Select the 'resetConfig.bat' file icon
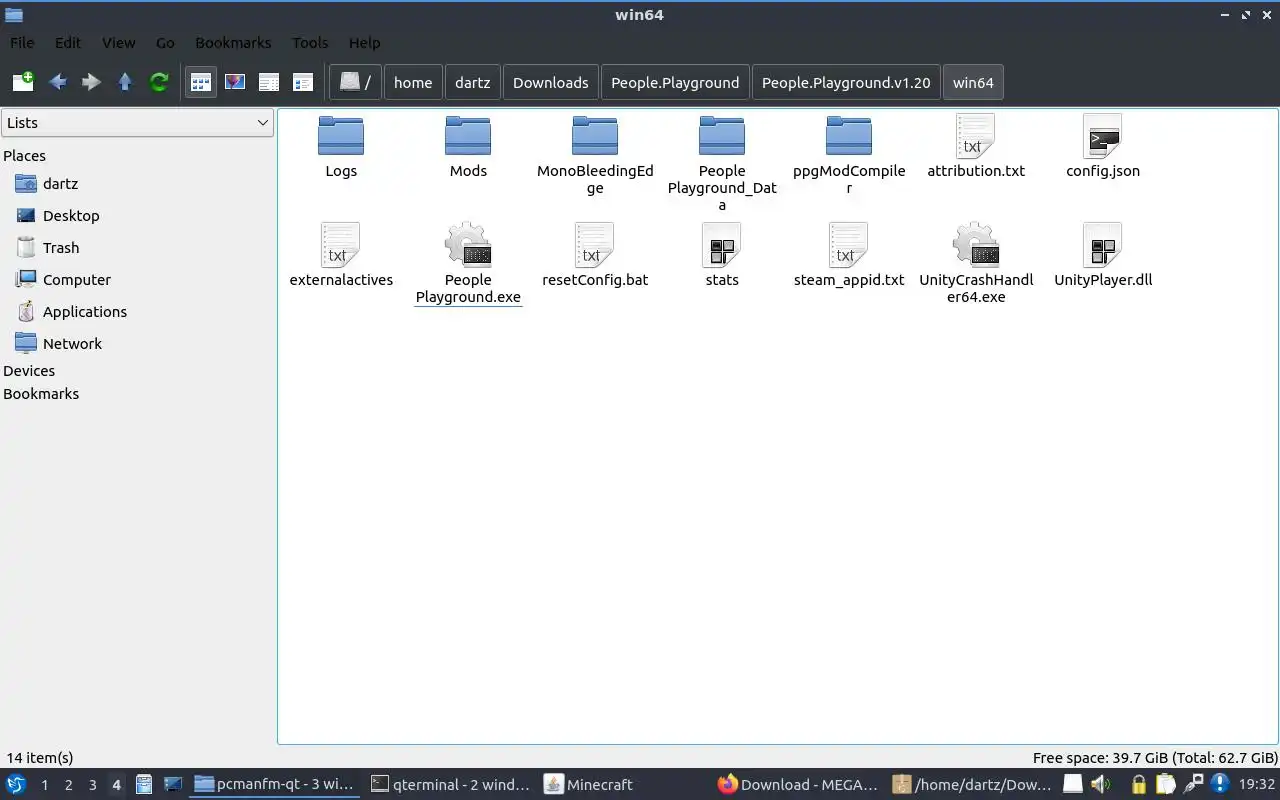Screen dimensions: 1280x800 (x=595, y=244)
